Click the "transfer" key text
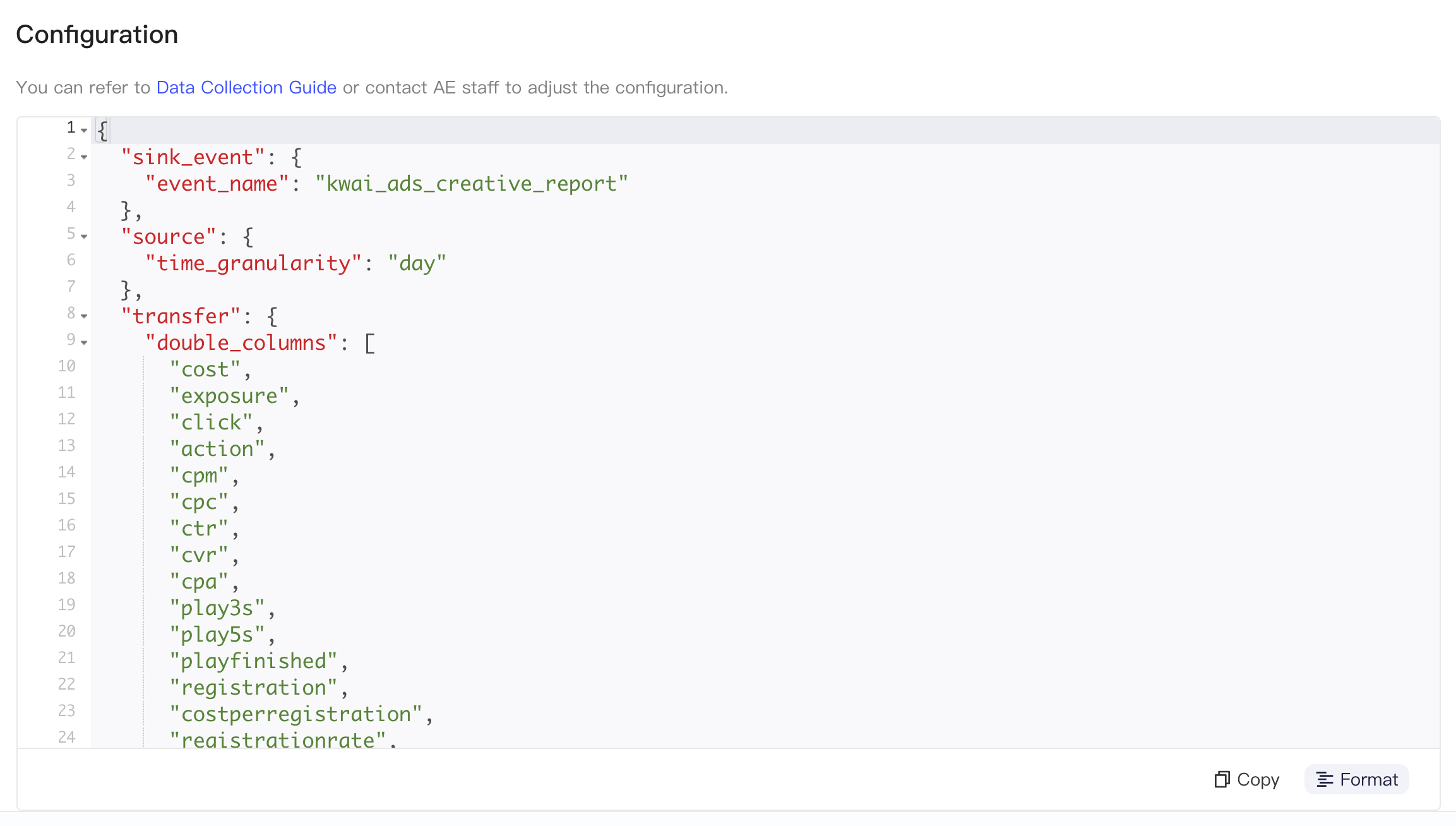The width and height of the screenshot is (1456, 826). coord(181,316)
